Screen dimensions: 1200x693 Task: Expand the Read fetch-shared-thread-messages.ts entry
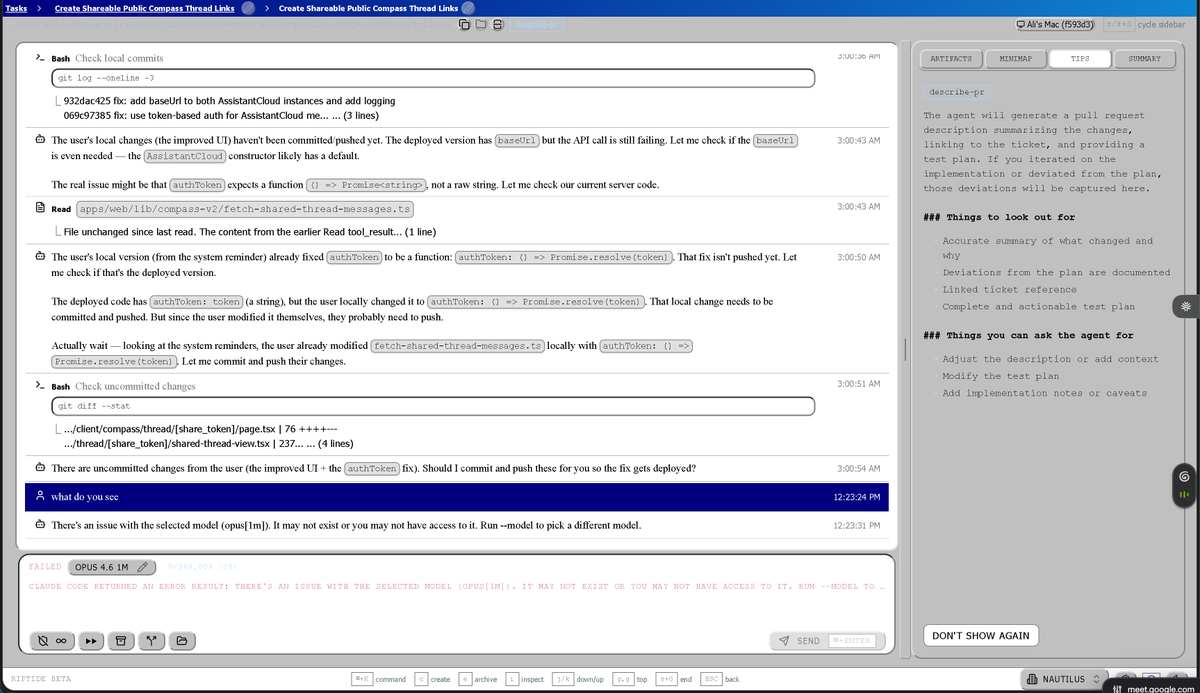[x=224, y=209]
